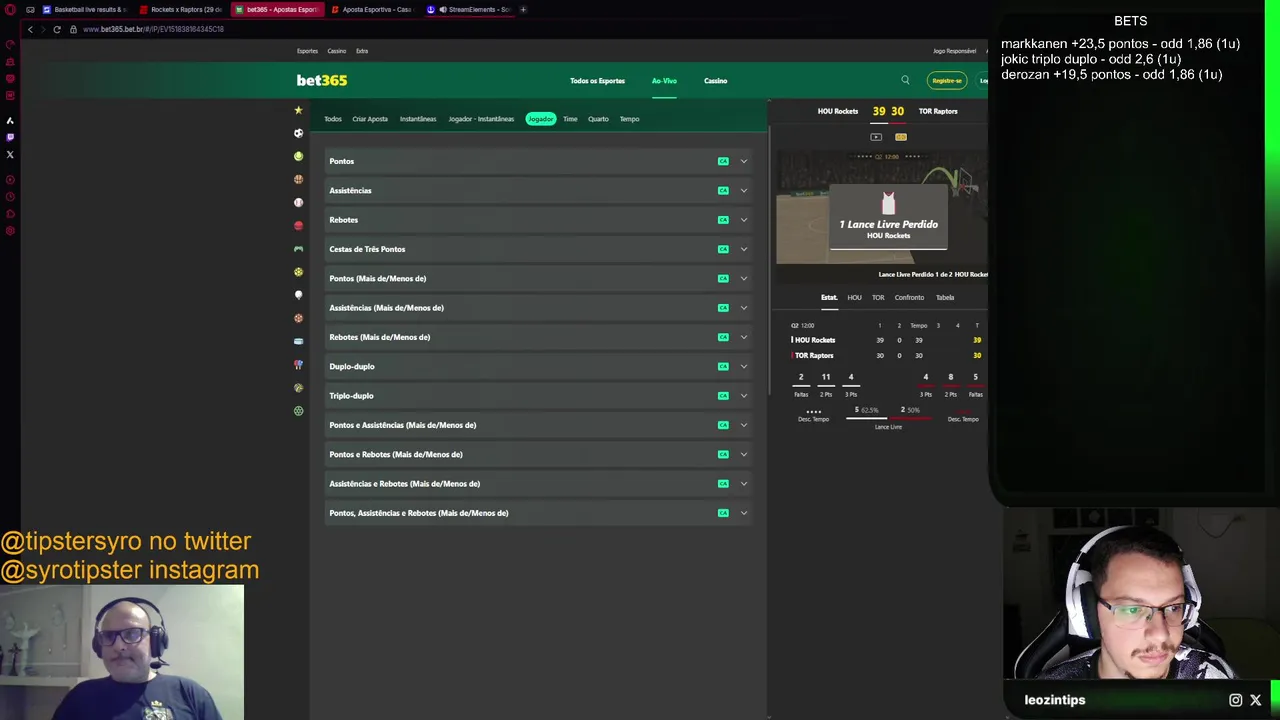Viewport: 1280px width, 720px height.
Task: Switch to Rockets x Raptors browser tab
Action: point(181,9)
